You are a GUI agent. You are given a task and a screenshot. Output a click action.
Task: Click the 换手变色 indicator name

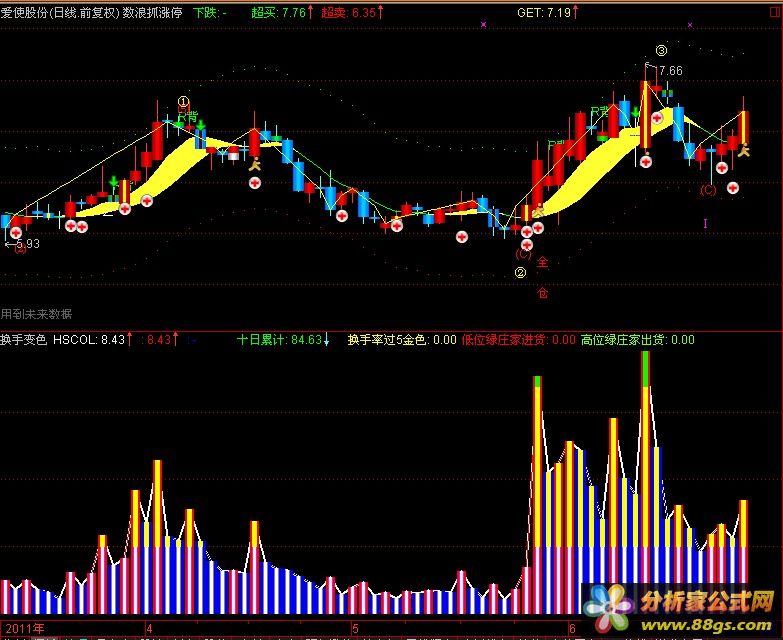tap(23, 340)
